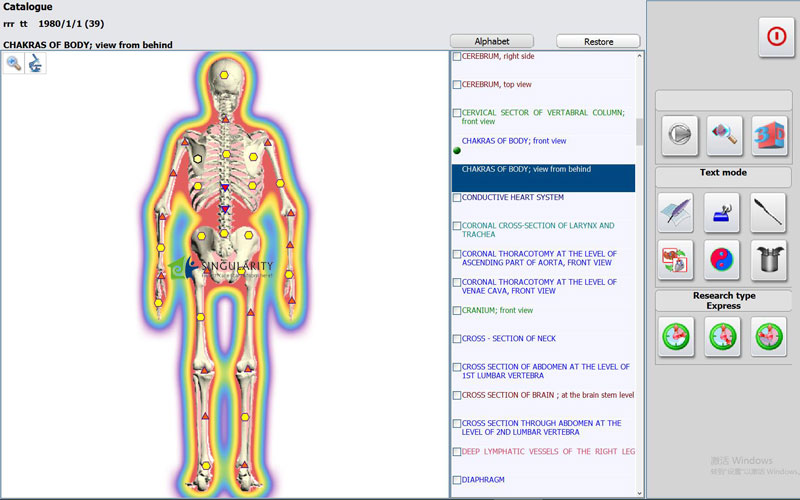Click the empty wide button above the play icon
Screen dimensions: 800x500
[723, 101]
